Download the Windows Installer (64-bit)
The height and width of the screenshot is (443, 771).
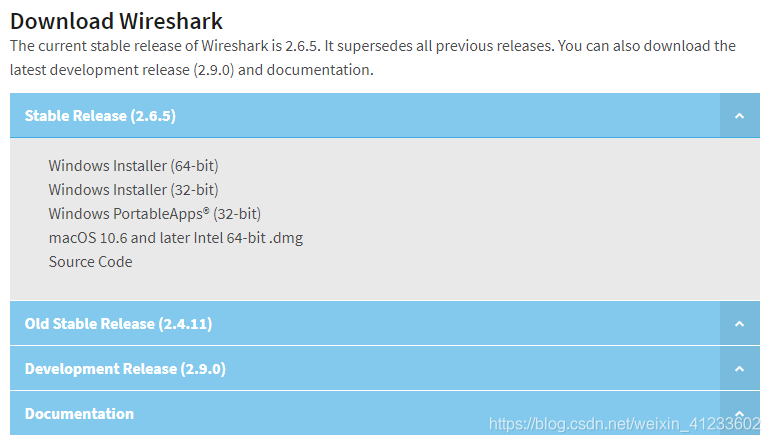tap(133, 166)
